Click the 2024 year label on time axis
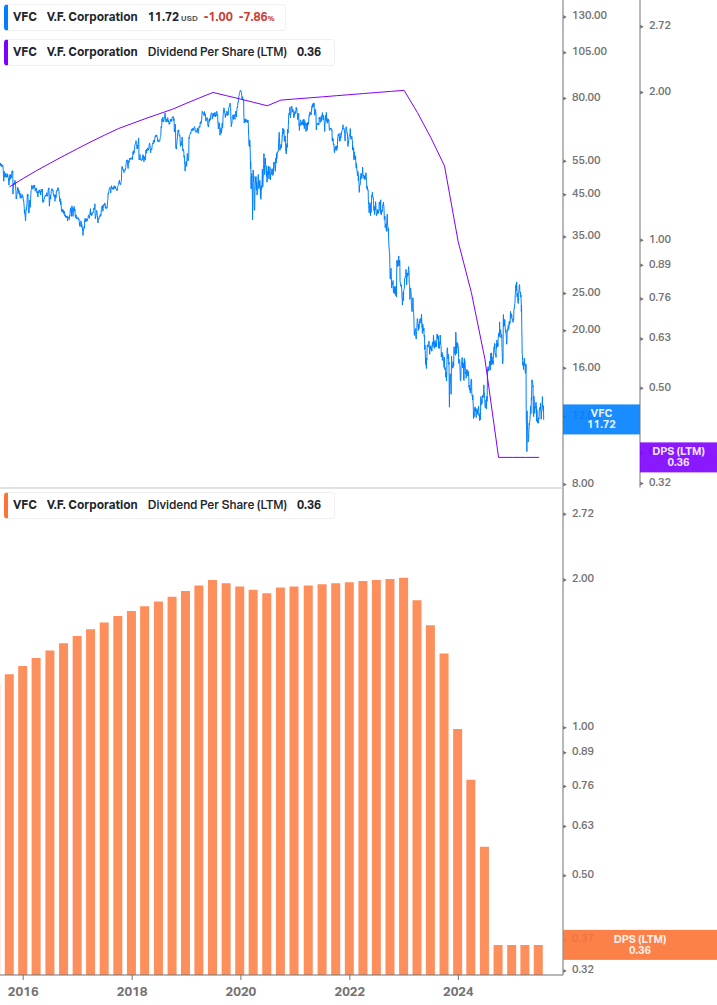Viewport: 717px width, 1005px height. pos(458,992)
